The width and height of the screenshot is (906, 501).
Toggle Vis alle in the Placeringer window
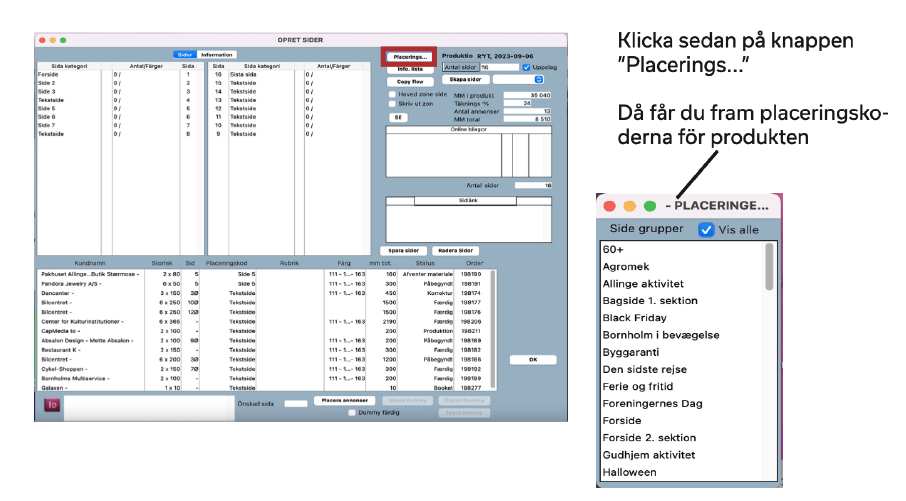click(706, 229)
